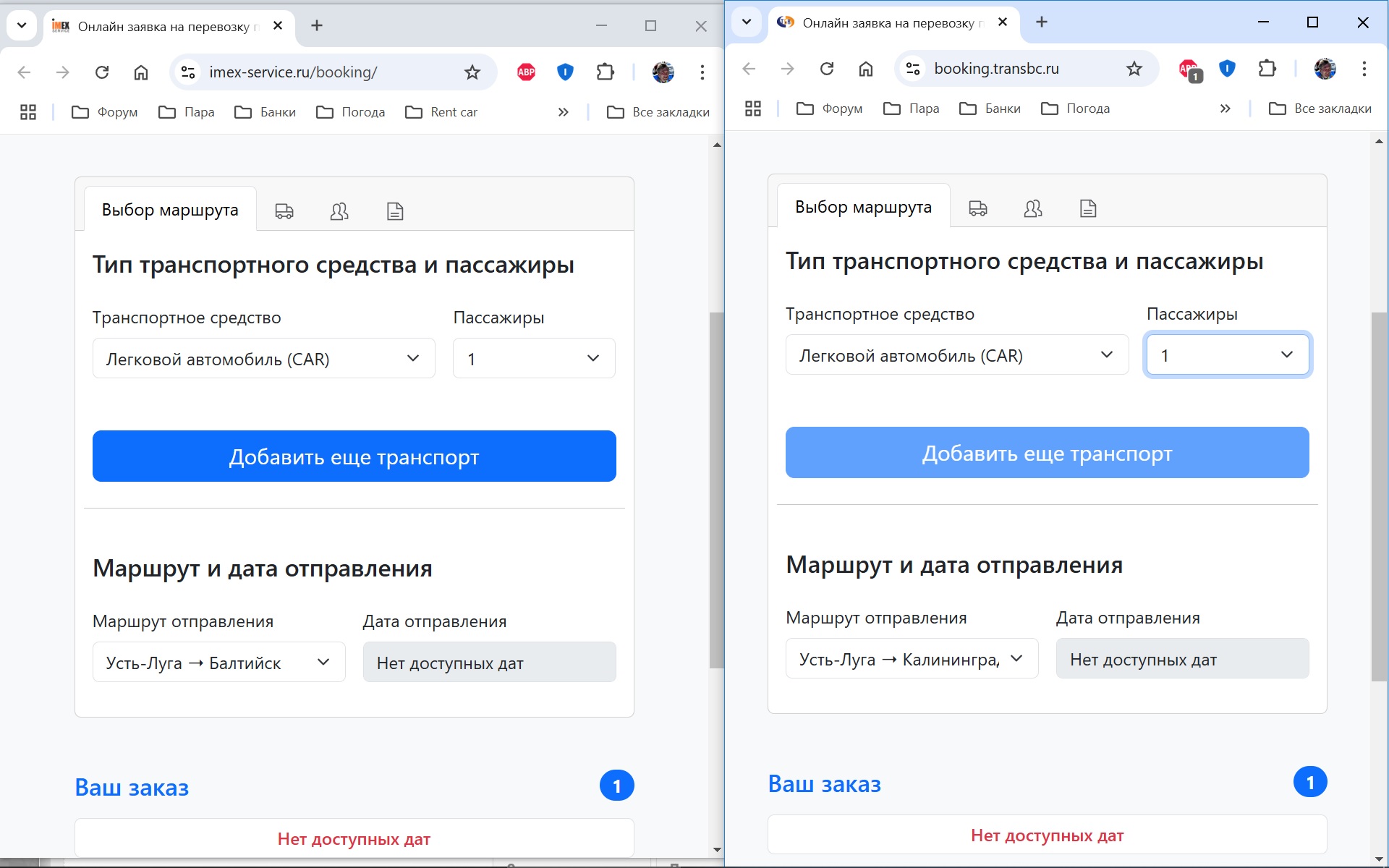Go to the home page in the left browser
This screenshot has width=1389, height=868.
pyautogui.click(x=141, y=72)
